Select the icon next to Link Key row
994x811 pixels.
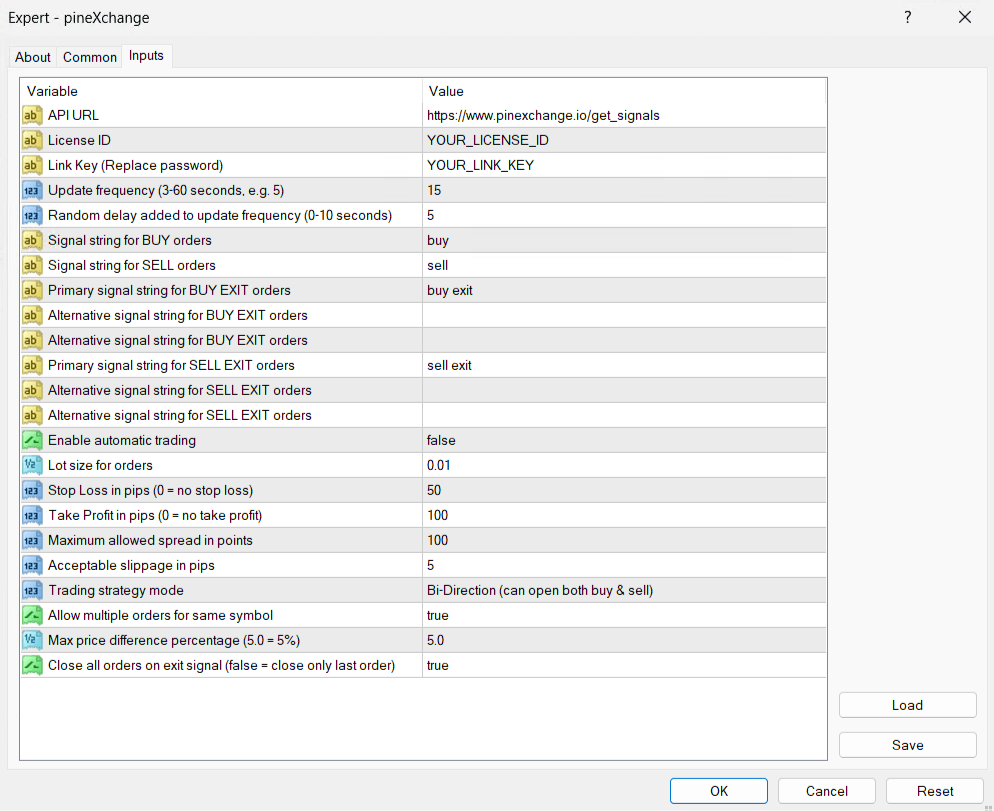[32, 165]
